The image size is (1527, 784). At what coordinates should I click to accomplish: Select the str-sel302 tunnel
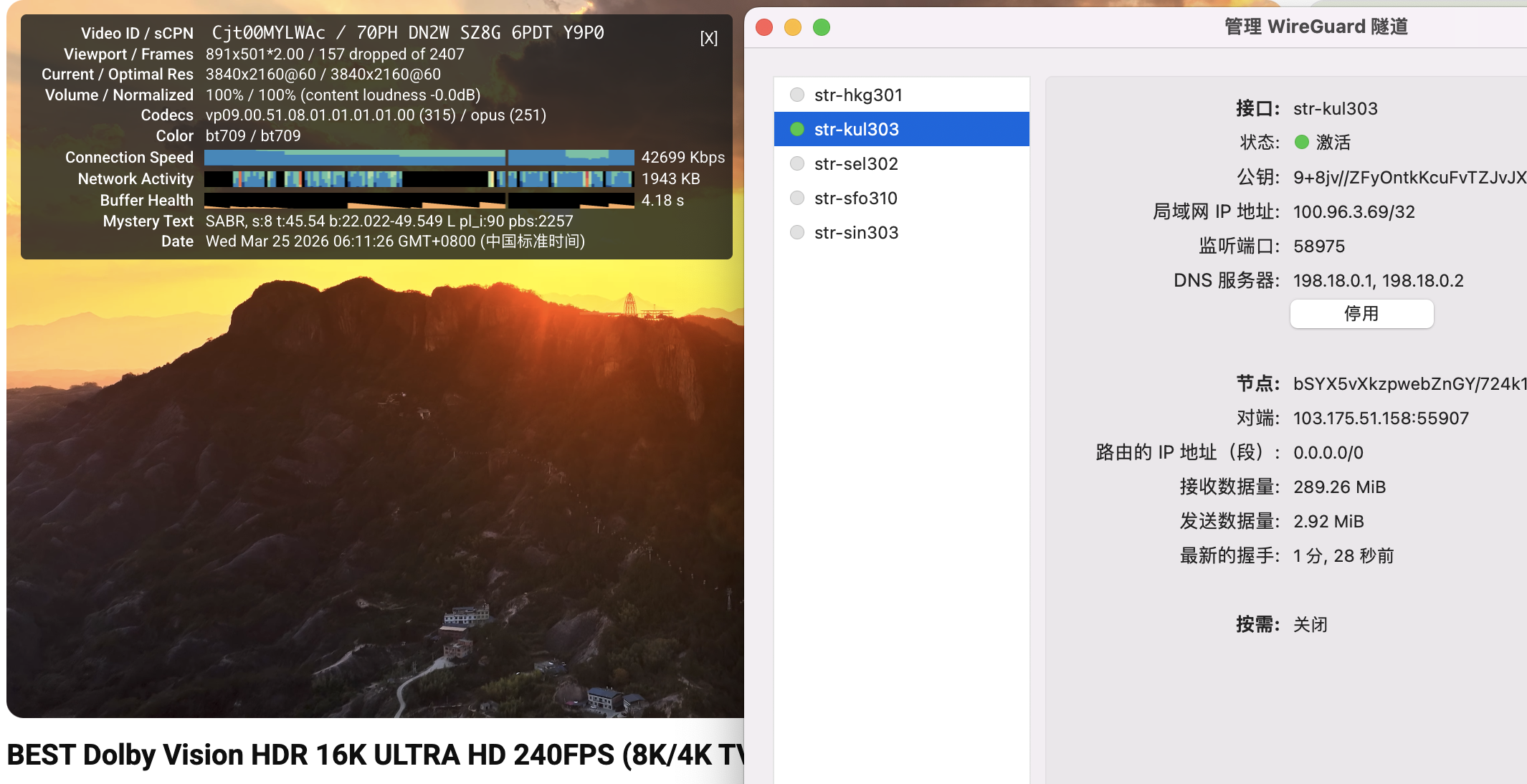point(857,163)
